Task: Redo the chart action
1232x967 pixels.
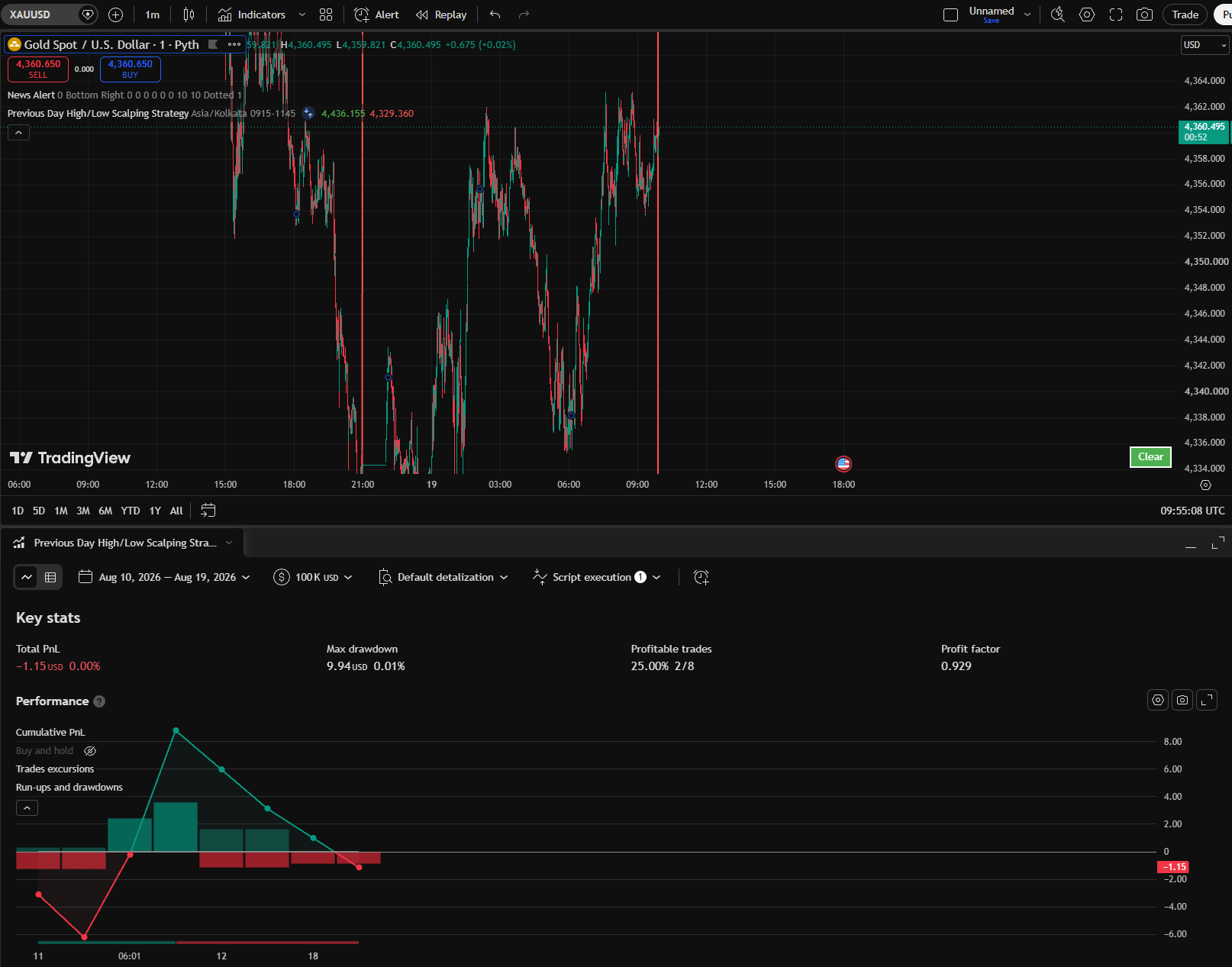Action: (x=524, y=15)
